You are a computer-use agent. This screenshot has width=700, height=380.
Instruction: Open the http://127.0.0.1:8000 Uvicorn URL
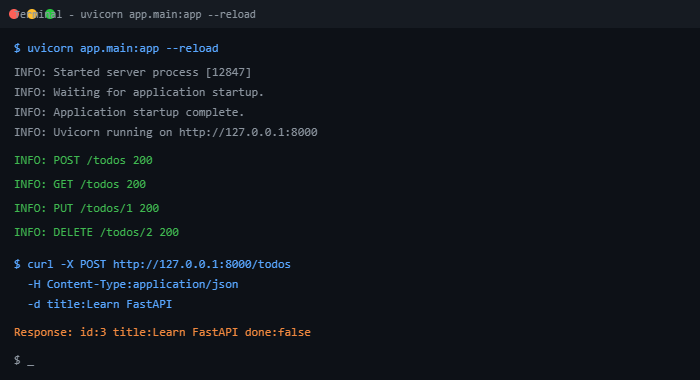coord(248,132)
